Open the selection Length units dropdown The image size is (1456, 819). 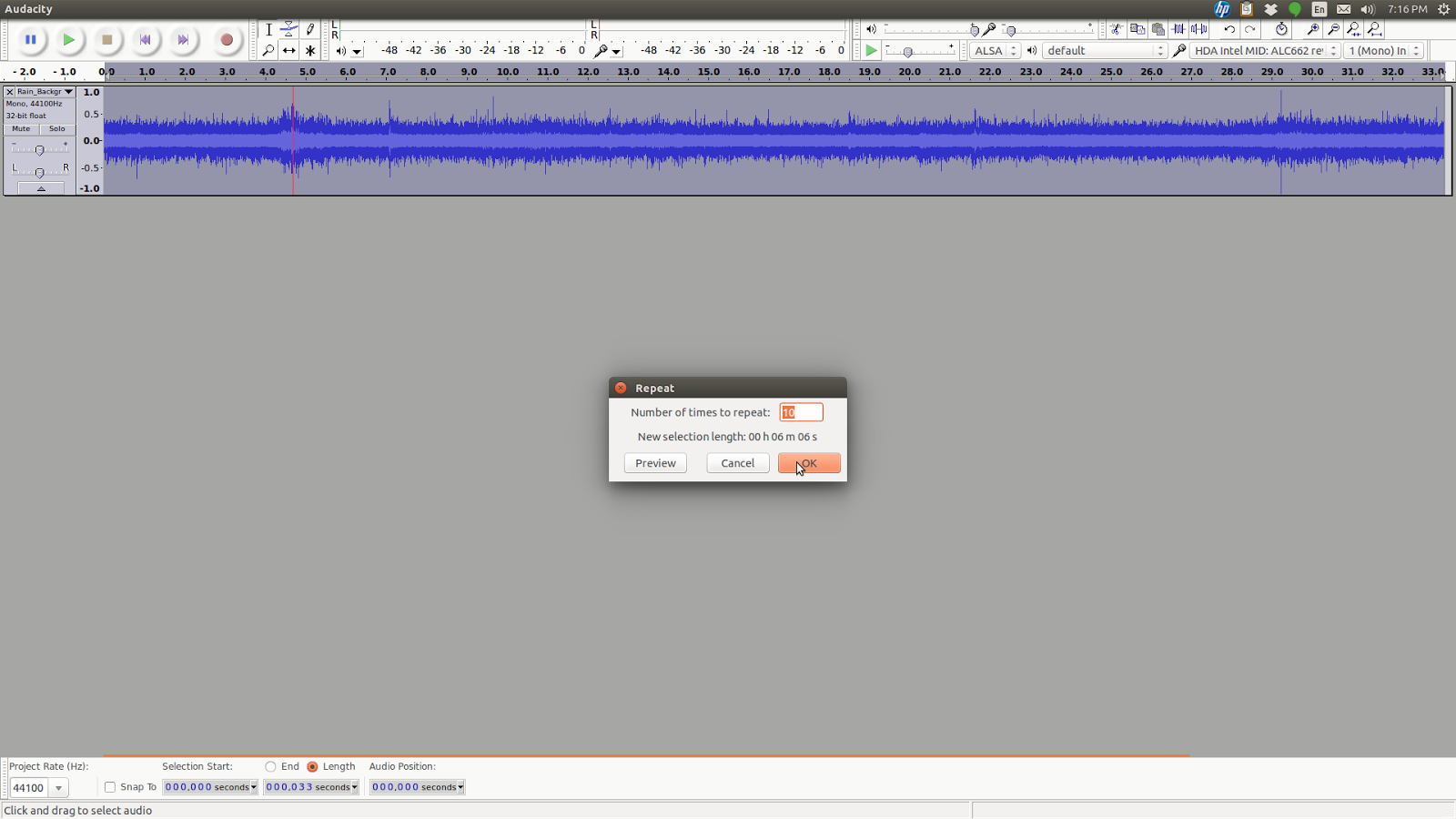[x=354, y=787]
